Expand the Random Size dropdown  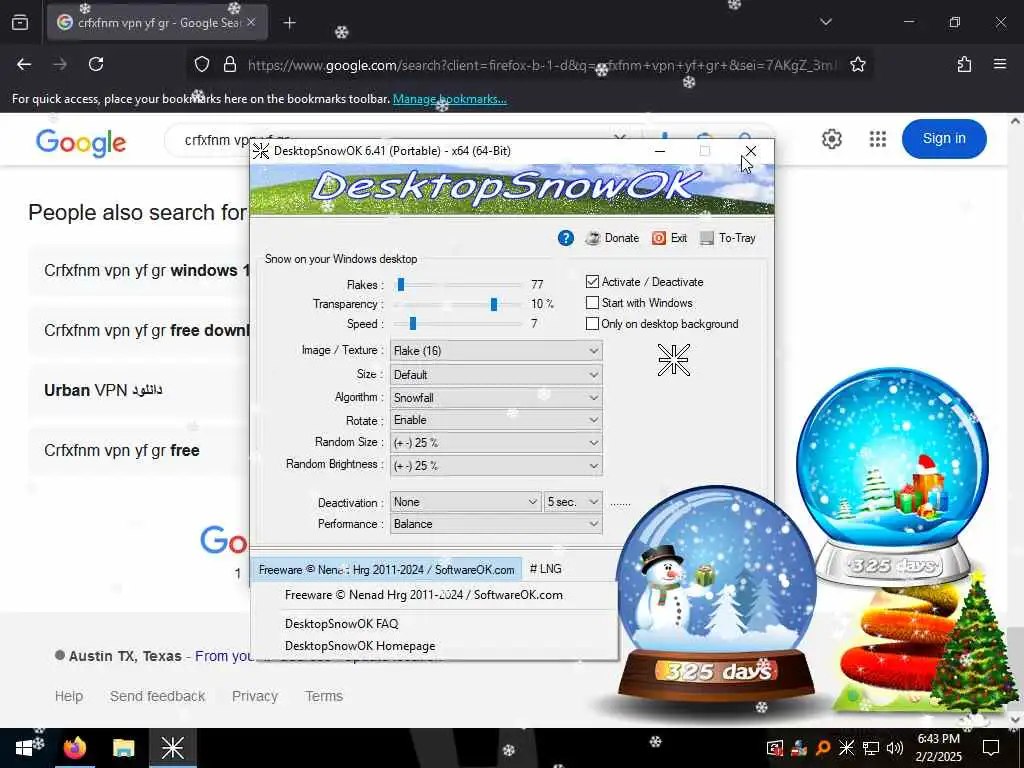coord(496,442)
